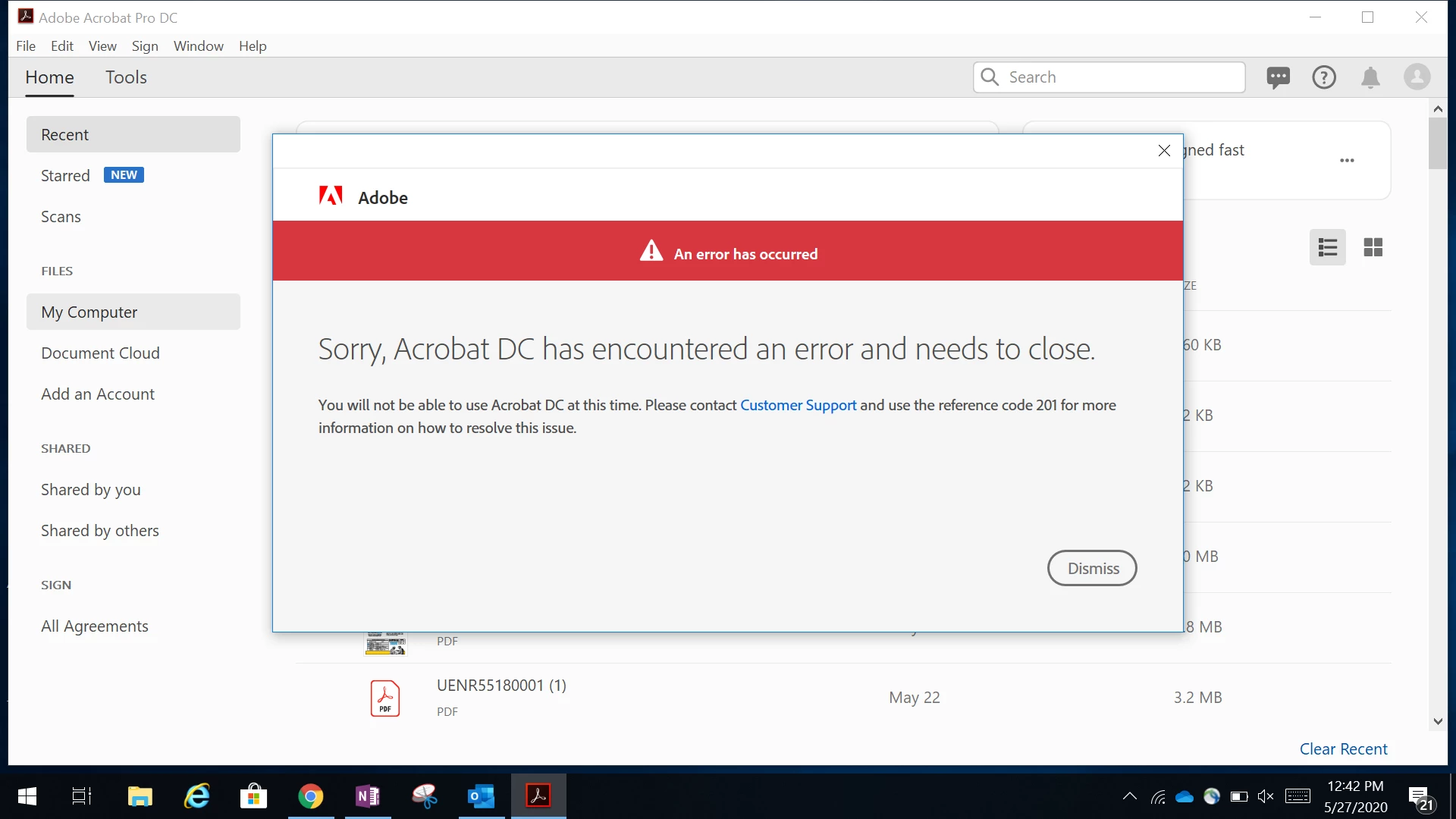Close the Adobe error dialog with X
1456x819 pixels.
point(1164,151)
